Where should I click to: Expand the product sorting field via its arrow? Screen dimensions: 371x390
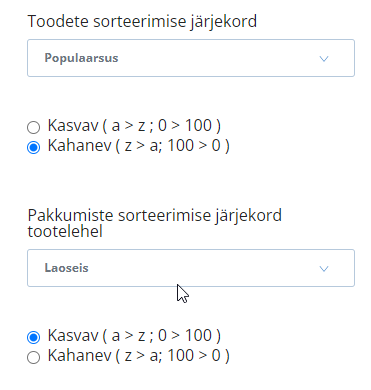click(324, 59)
